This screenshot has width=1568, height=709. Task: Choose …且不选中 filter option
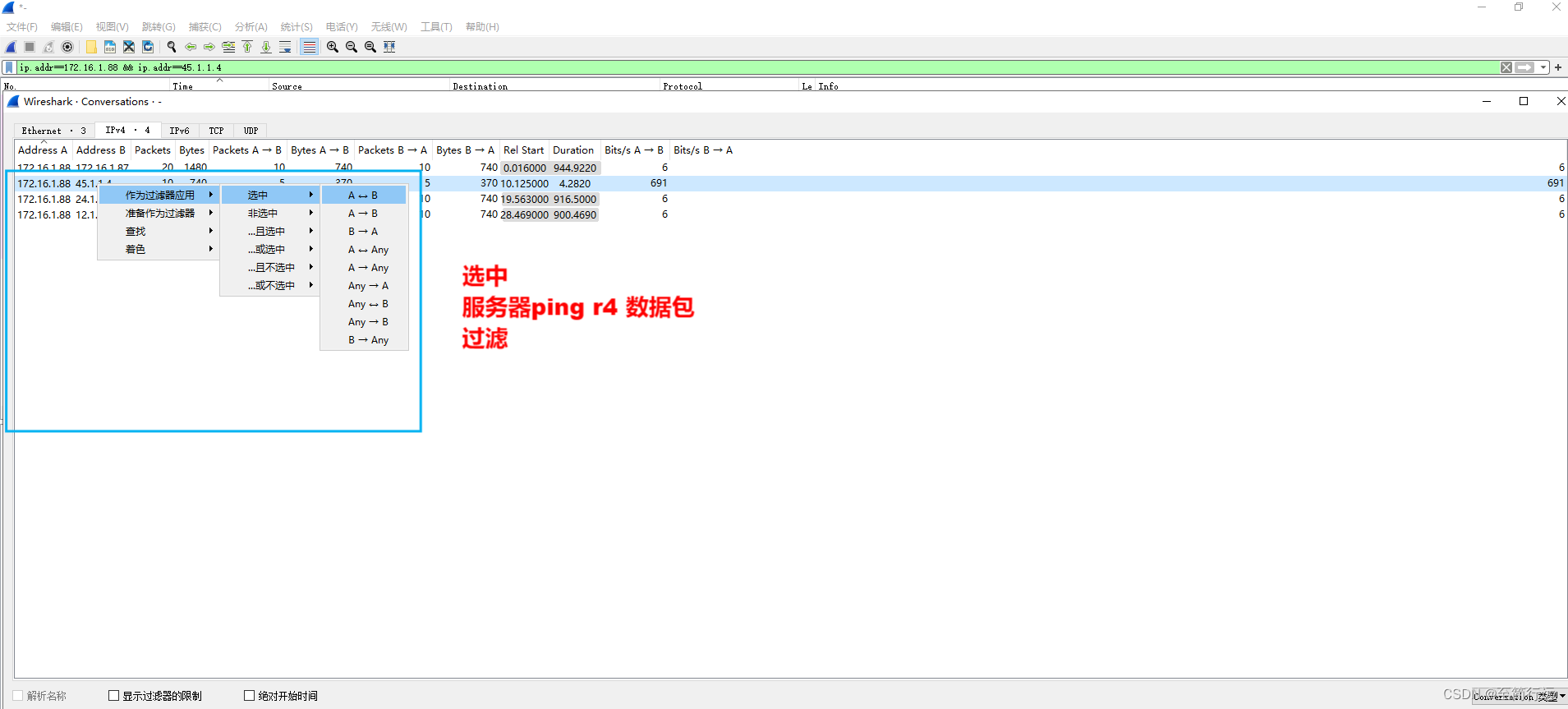point(270,268)
